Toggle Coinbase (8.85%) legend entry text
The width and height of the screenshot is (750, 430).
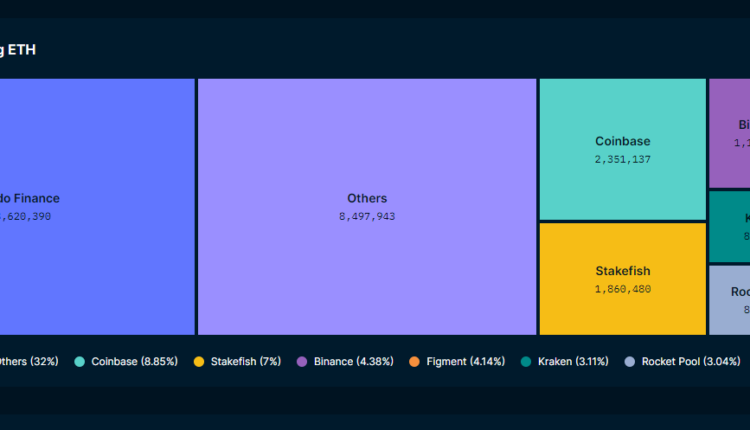134,361
